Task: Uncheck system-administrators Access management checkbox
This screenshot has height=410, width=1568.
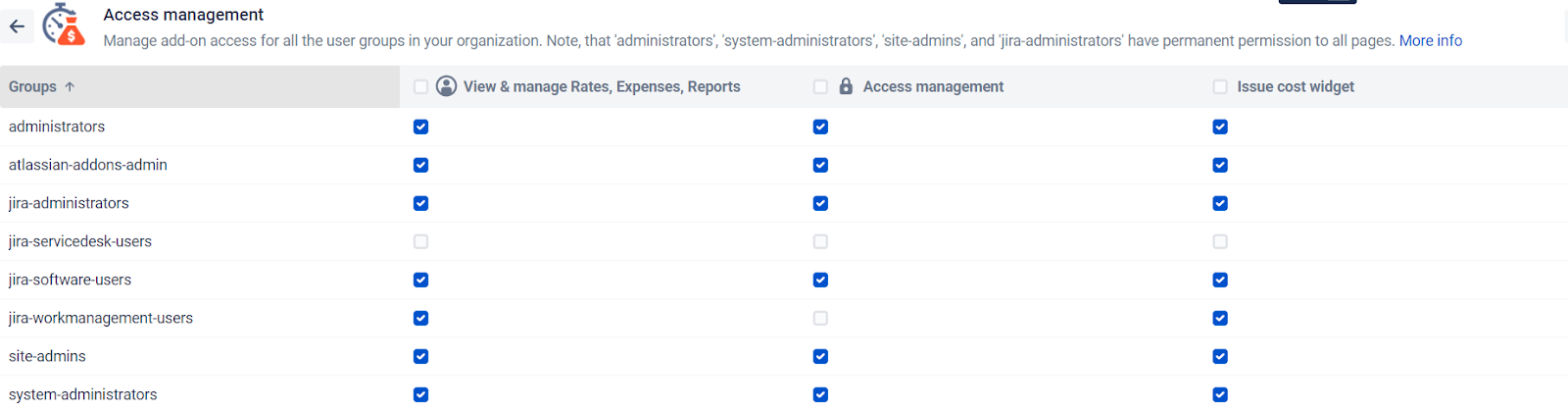Action: pyautogui.click(x=821, y=394)
